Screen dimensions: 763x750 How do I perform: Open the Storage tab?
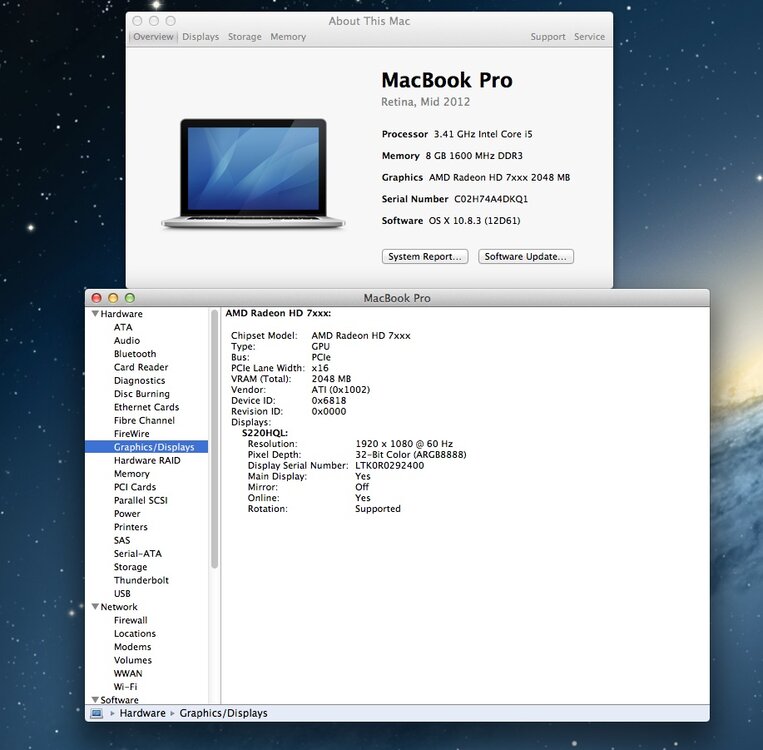[x=244, y=37]
